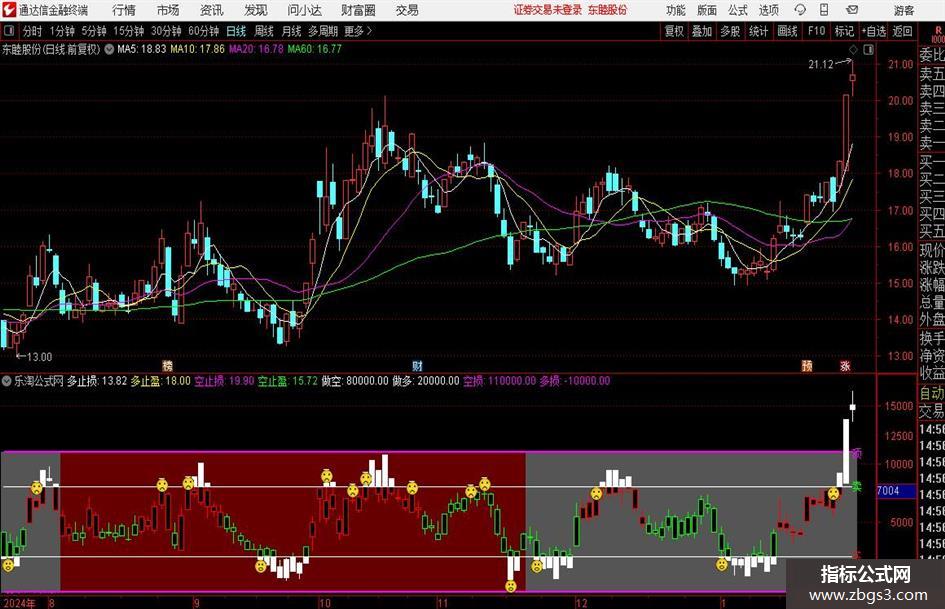Open the 交易 menu
This screenshot has width=945, height=609.
pyautogui.click(x=407, y=10)
